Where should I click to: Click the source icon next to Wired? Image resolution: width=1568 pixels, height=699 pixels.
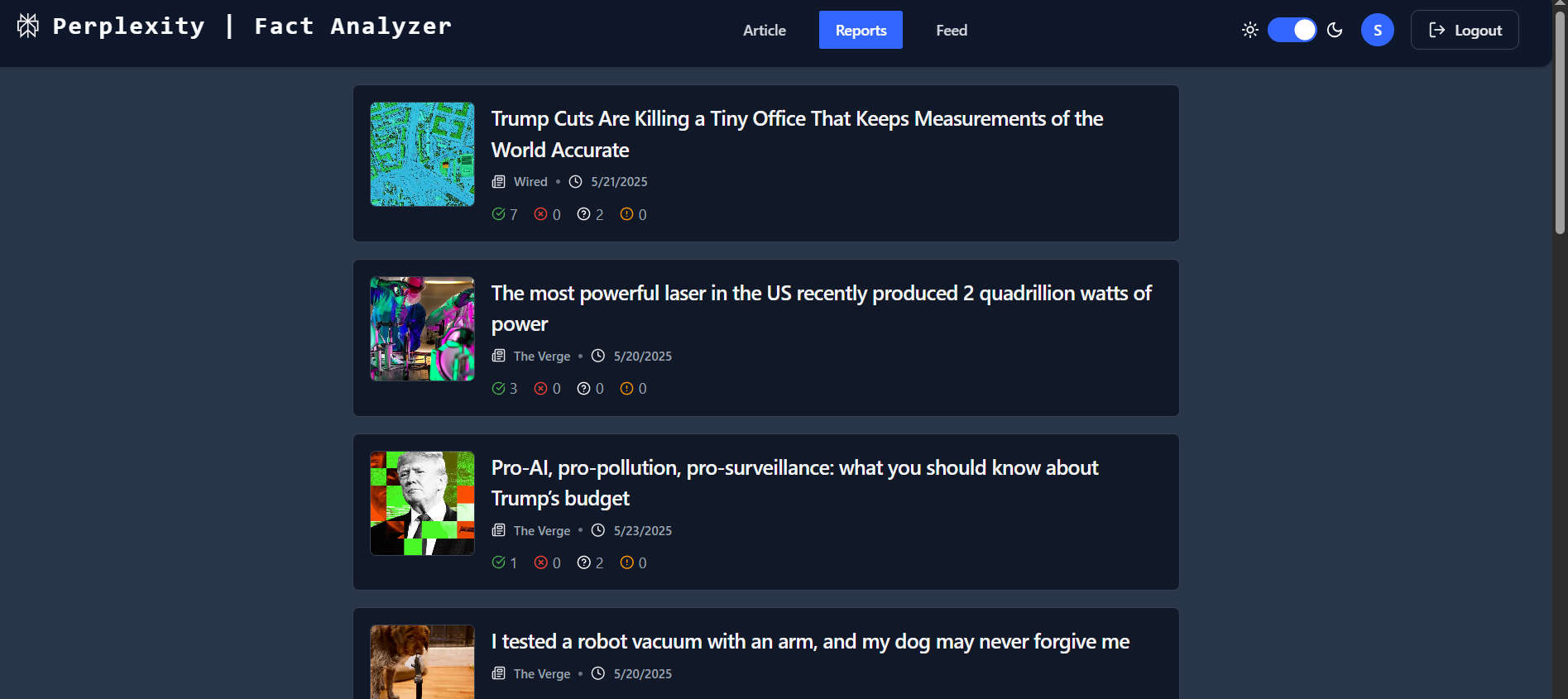(499, 182)
